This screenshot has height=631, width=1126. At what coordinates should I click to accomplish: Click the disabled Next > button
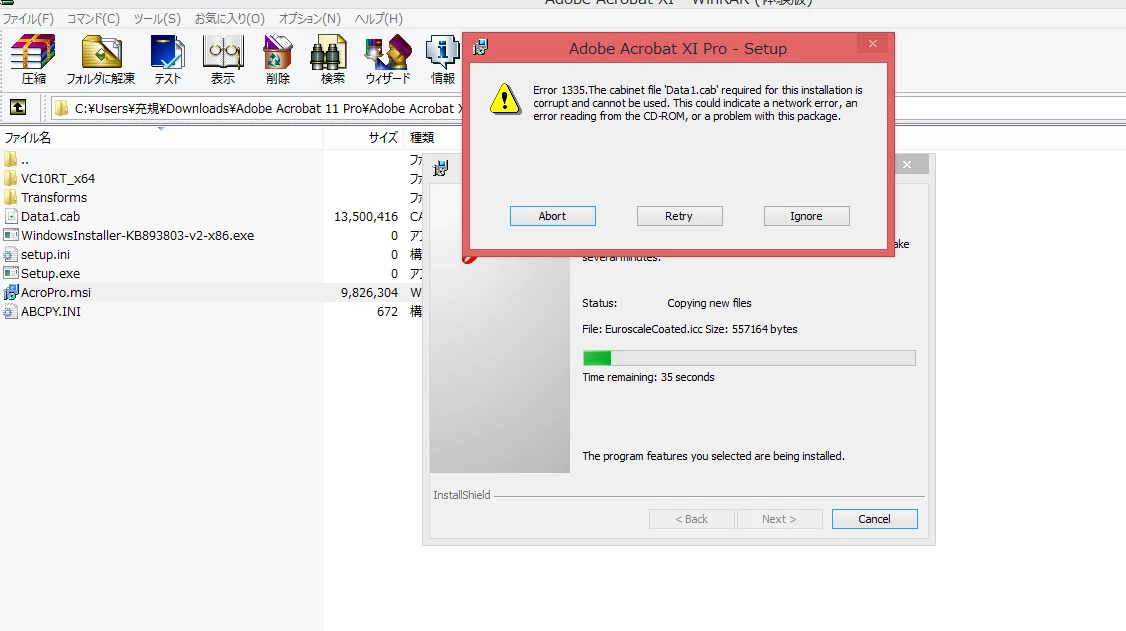pyautogui.click(x=779, y=519)
